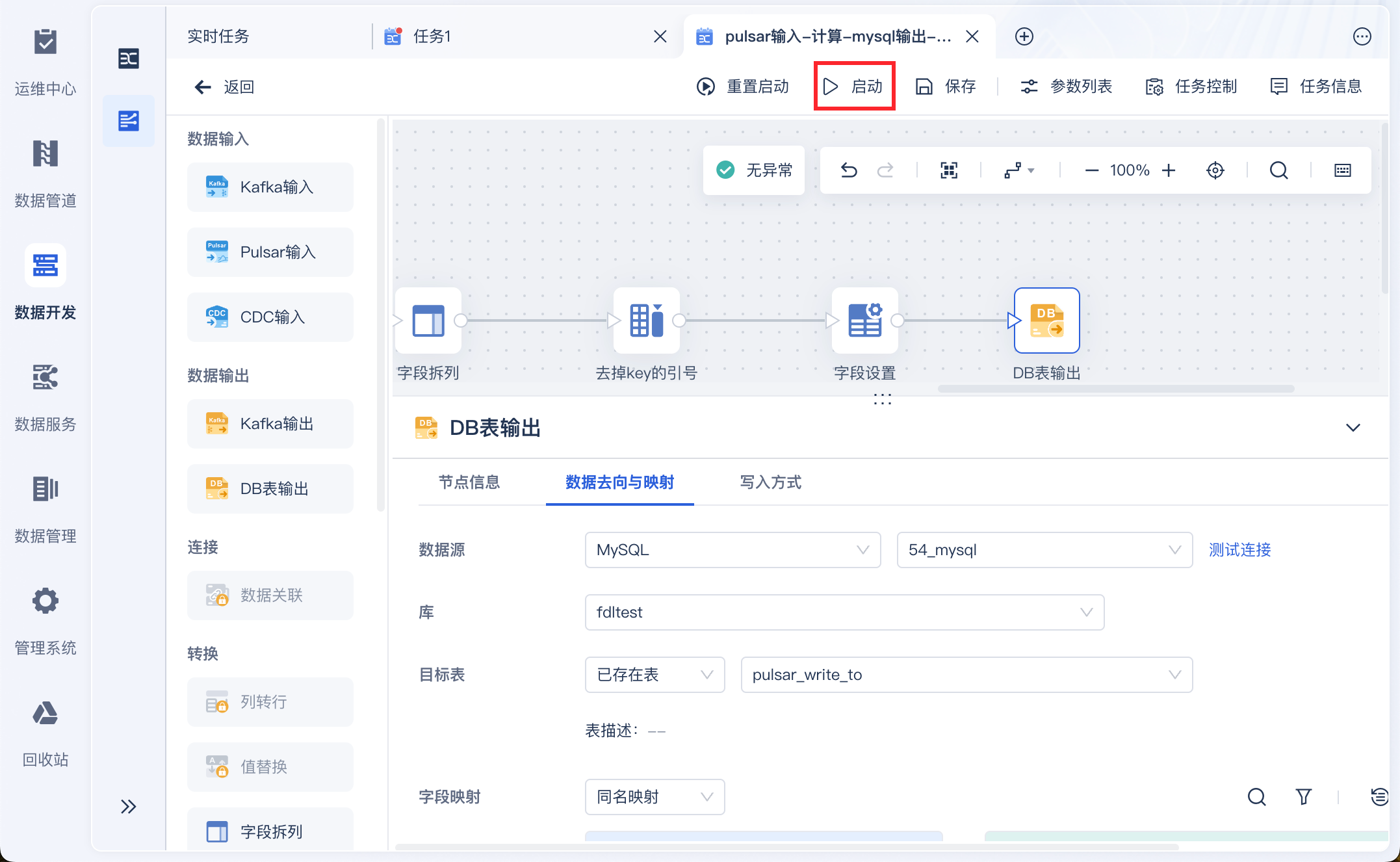Click the 启动 start button

pos(854,86)
